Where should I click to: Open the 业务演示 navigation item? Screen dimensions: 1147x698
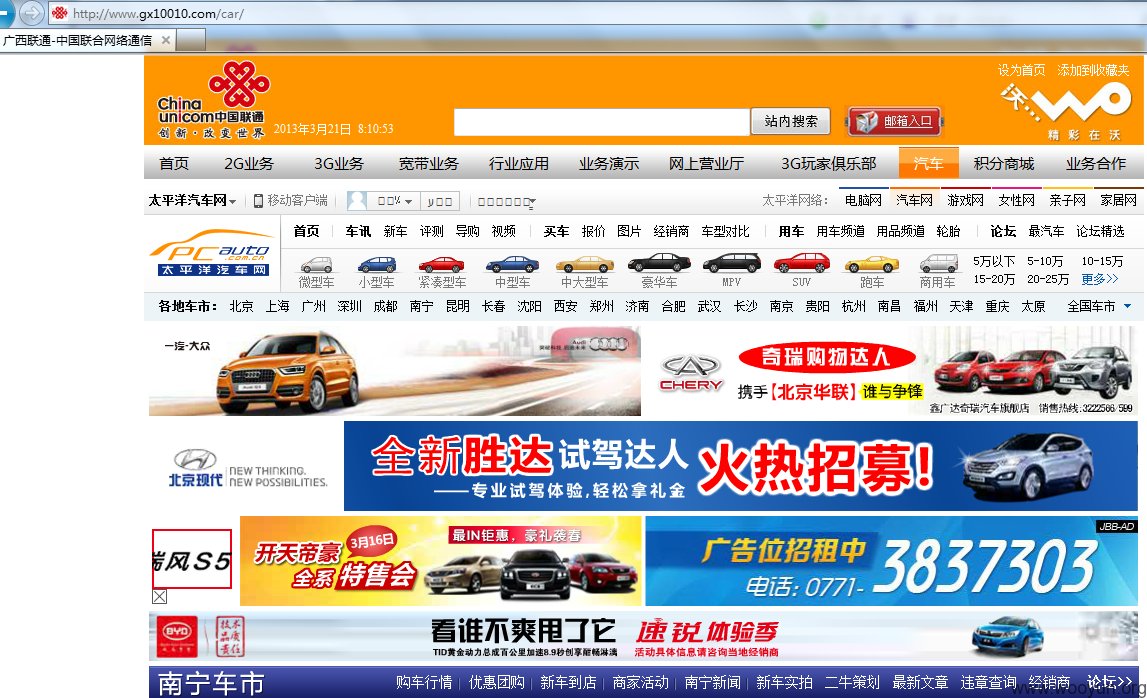click(x=609, y=164)
